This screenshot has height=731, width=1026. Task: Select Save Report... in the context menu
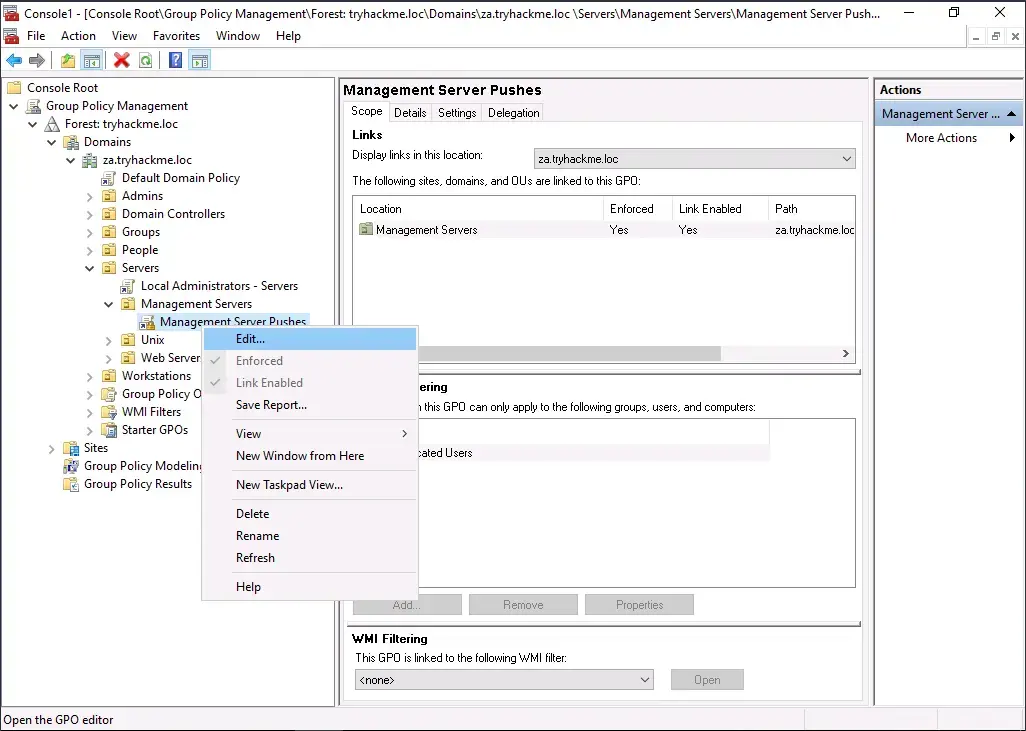pos(310,405)
